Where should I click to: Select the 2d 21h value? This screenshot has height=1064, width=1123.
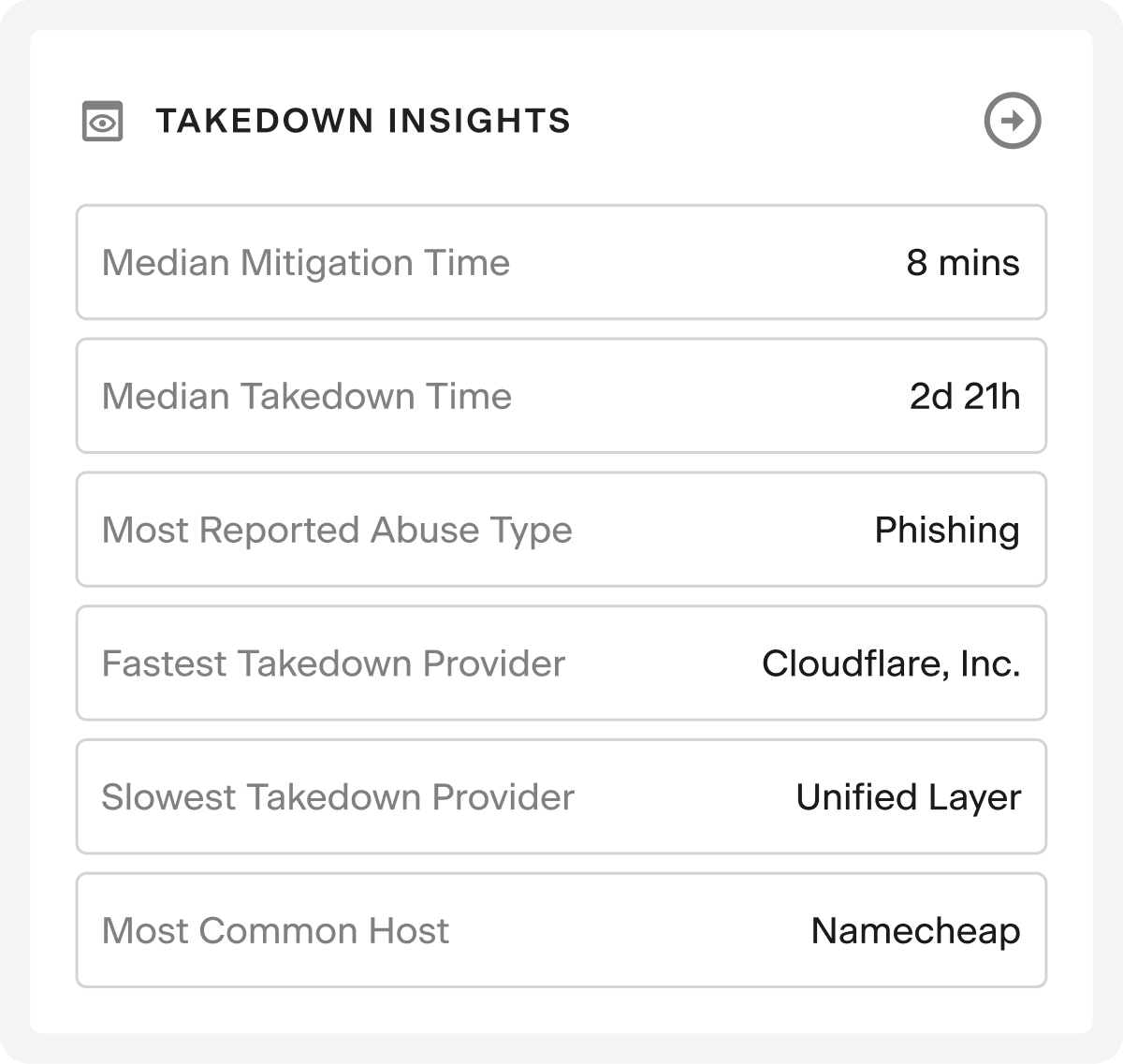point(964,397)
